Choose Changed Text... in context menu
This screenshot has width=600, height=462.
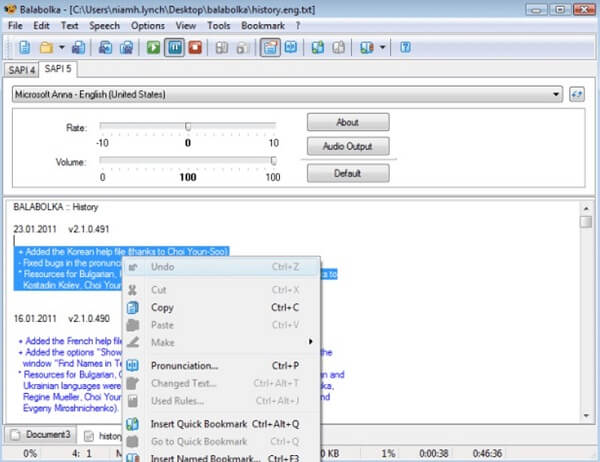pyautogui.click(x=221, y=383)
